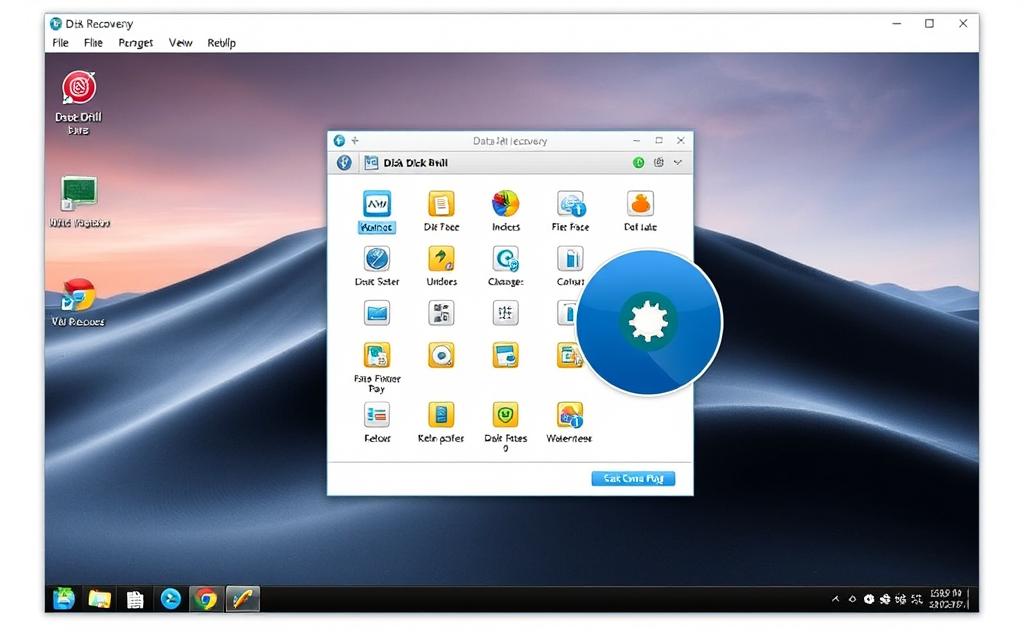The height and width of the screenshot is (640, 1024).
Task: Open the Dalc Seter disk icon
Action: (x=377, y=266)
